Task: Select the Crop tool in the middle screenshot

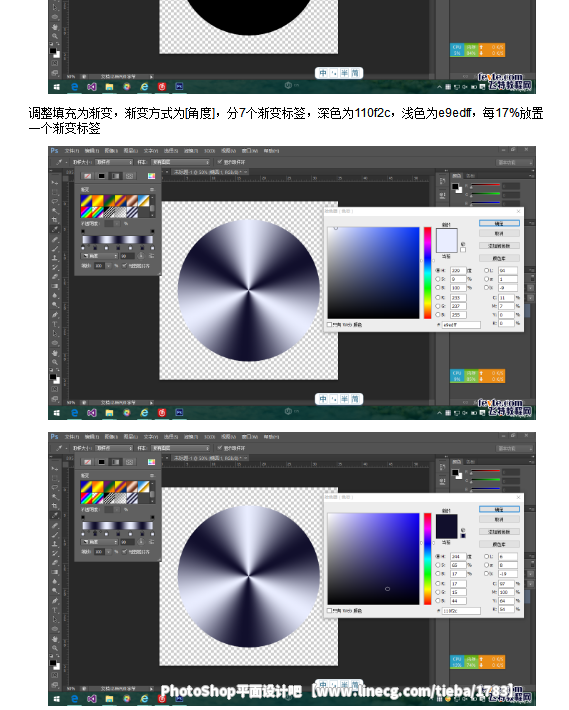Action: 55,220
